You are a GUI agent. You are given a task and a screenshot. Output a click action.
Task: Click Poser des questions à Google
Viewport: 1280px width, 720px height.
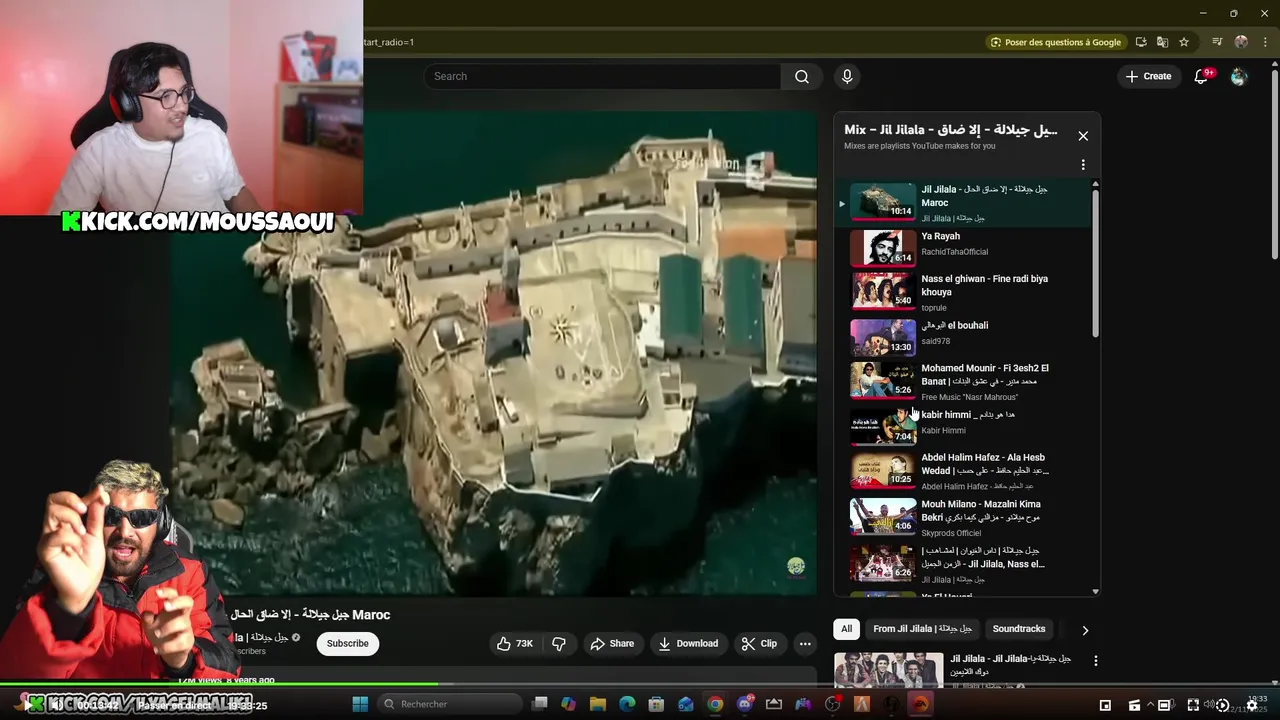[1055, 42]
